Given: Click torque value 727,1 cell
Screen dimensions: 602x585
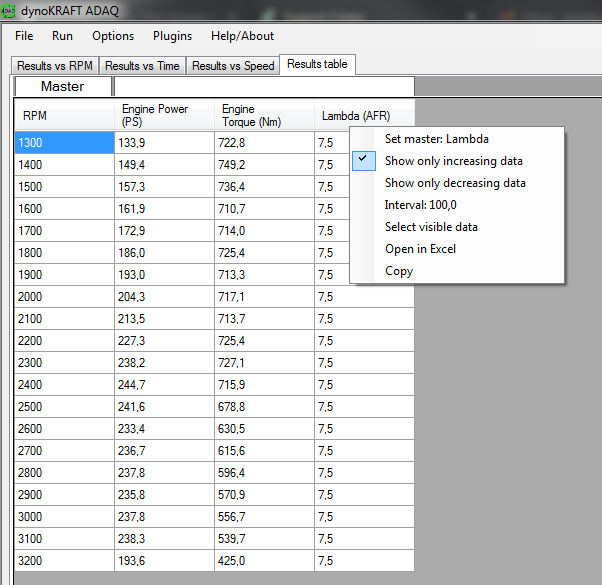Looking at the screenshot, I should coord(264,363).
